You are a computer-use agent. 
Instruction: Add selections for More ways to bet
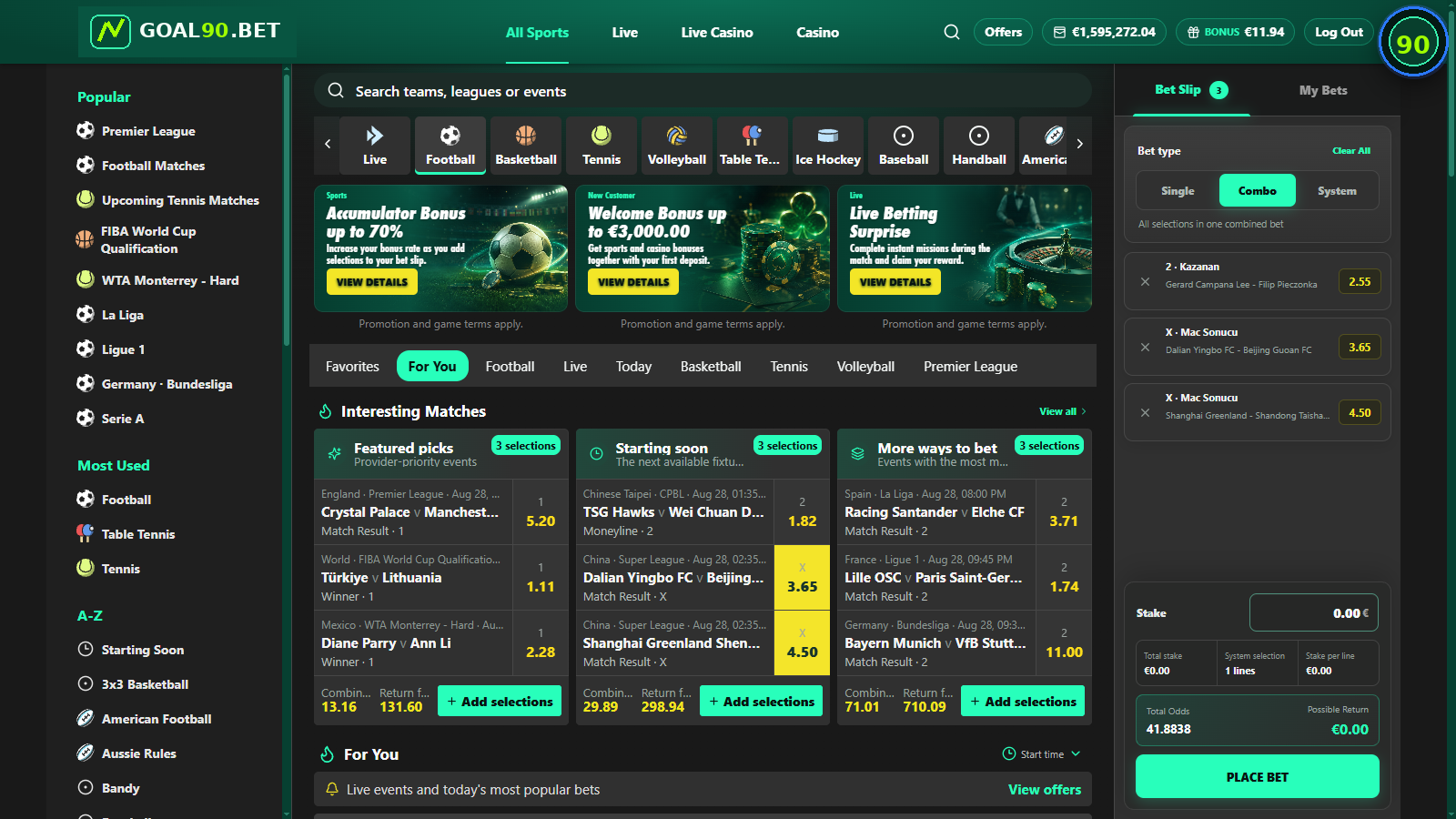point(1023,702)
